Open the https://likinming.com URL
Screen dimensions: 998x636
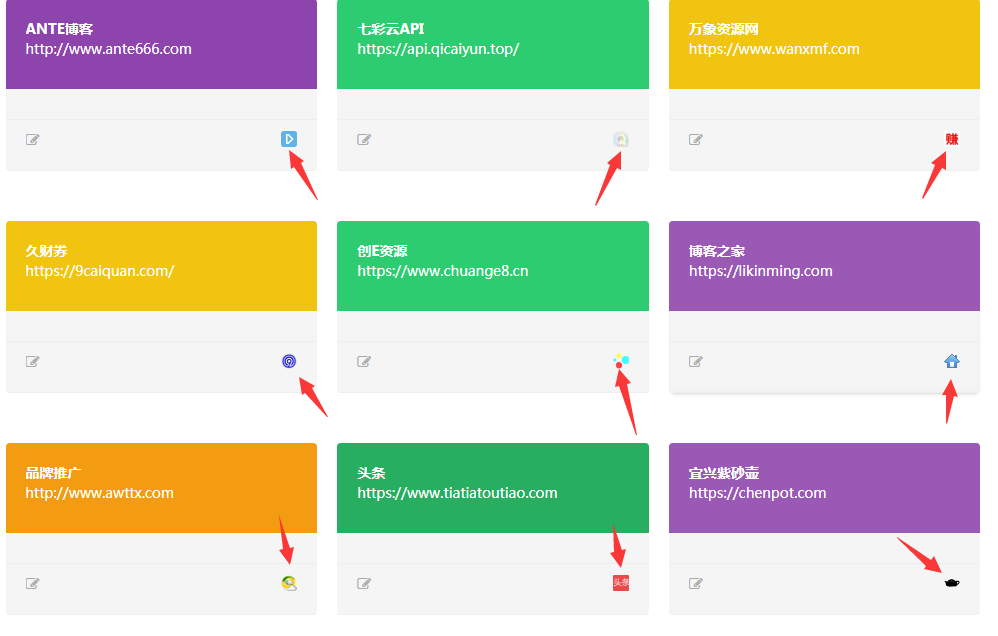point(761,271)
